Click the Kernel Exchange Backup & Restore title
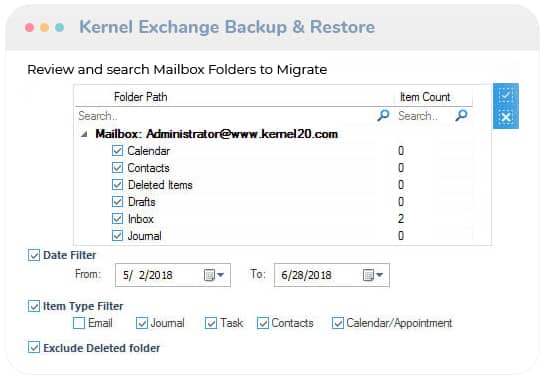 click(227, 27)
